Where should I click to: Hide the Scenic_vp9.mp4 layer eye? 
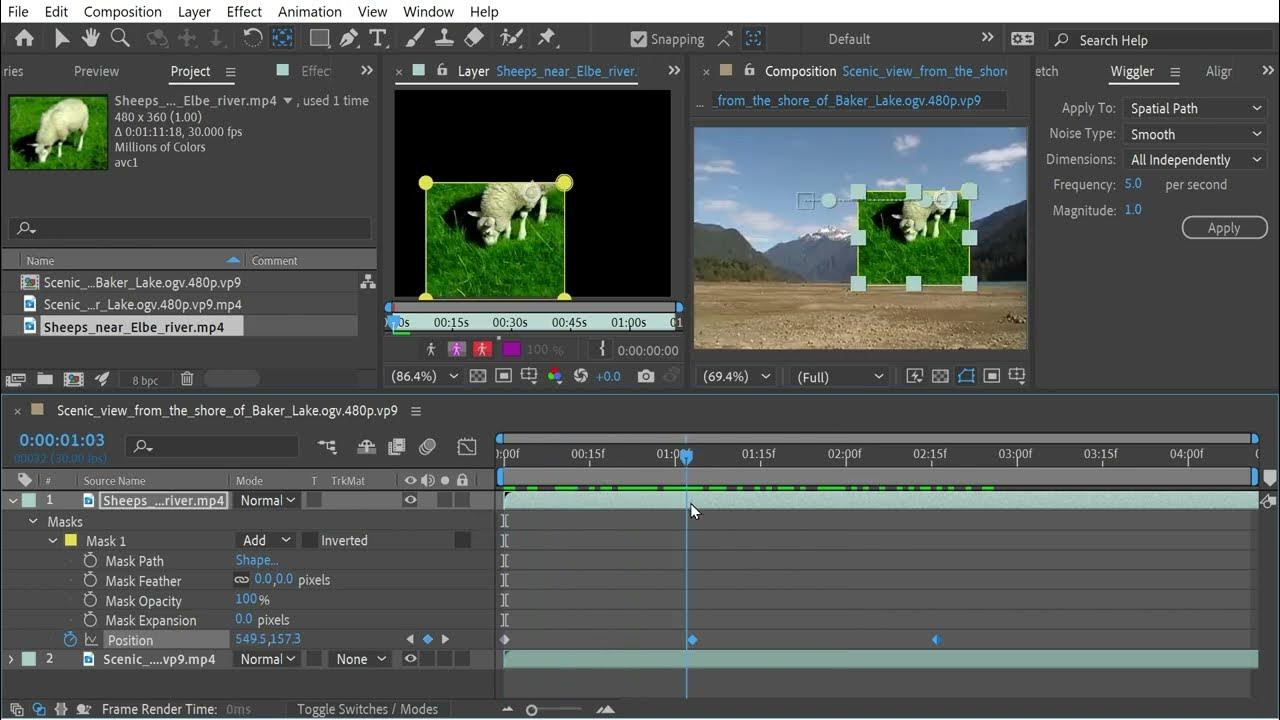[410, 659]
